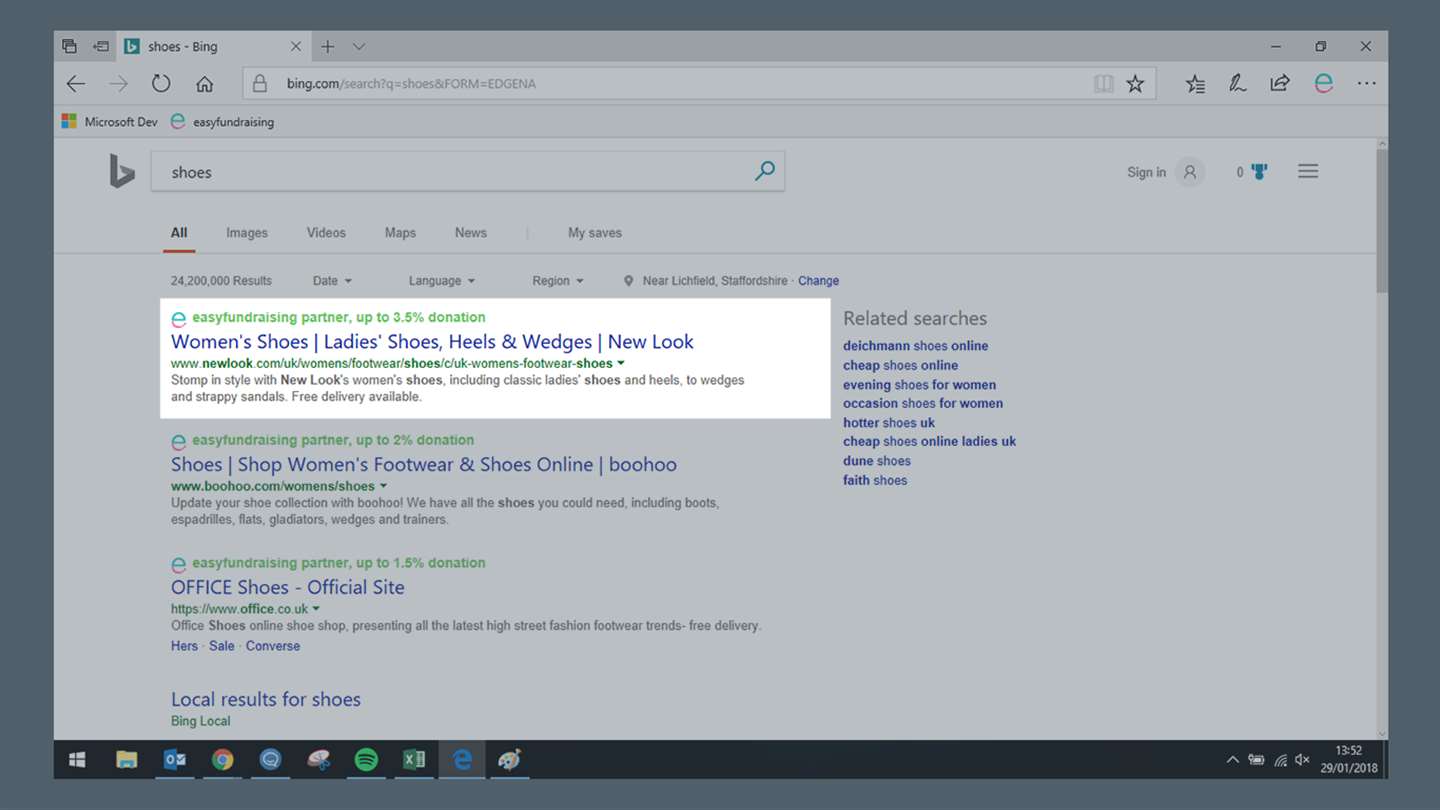The image size is (1440, 810).
Task: Open My saves
Action: pyautogui.click(x=595, y=233)
